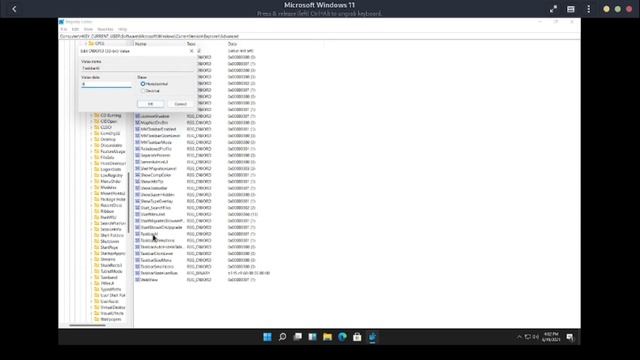Open the three-dot viewer menu
Viewport: 640px width, 360px height.
pyautogui.click(x=588, y=9)
